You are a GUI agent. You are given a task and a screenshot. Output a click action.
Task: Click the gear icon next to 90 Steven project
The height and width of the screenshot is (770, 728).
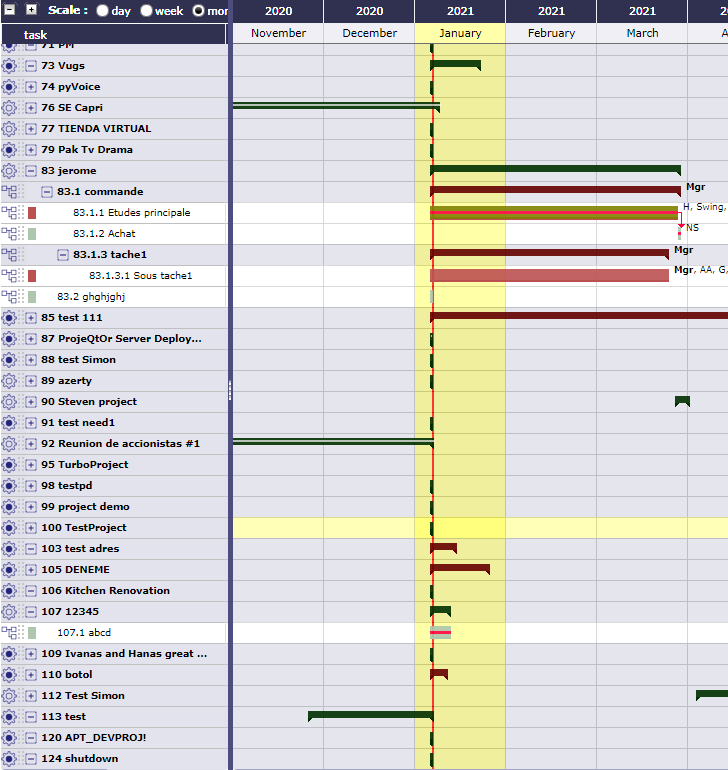pos(10,402)
